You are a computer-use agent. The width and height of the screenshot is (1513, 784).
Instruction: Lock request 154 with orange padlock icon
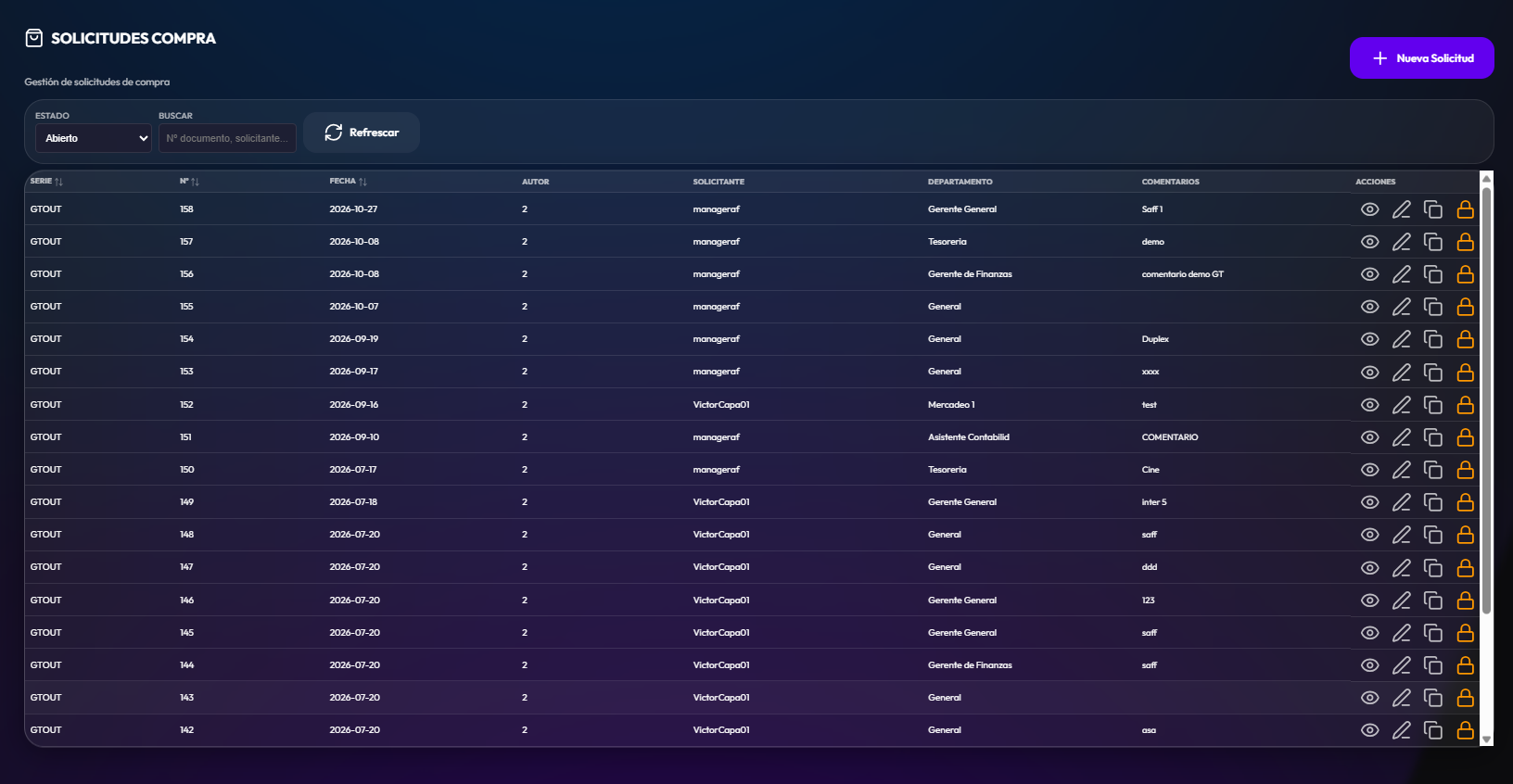coord(1466,339)
